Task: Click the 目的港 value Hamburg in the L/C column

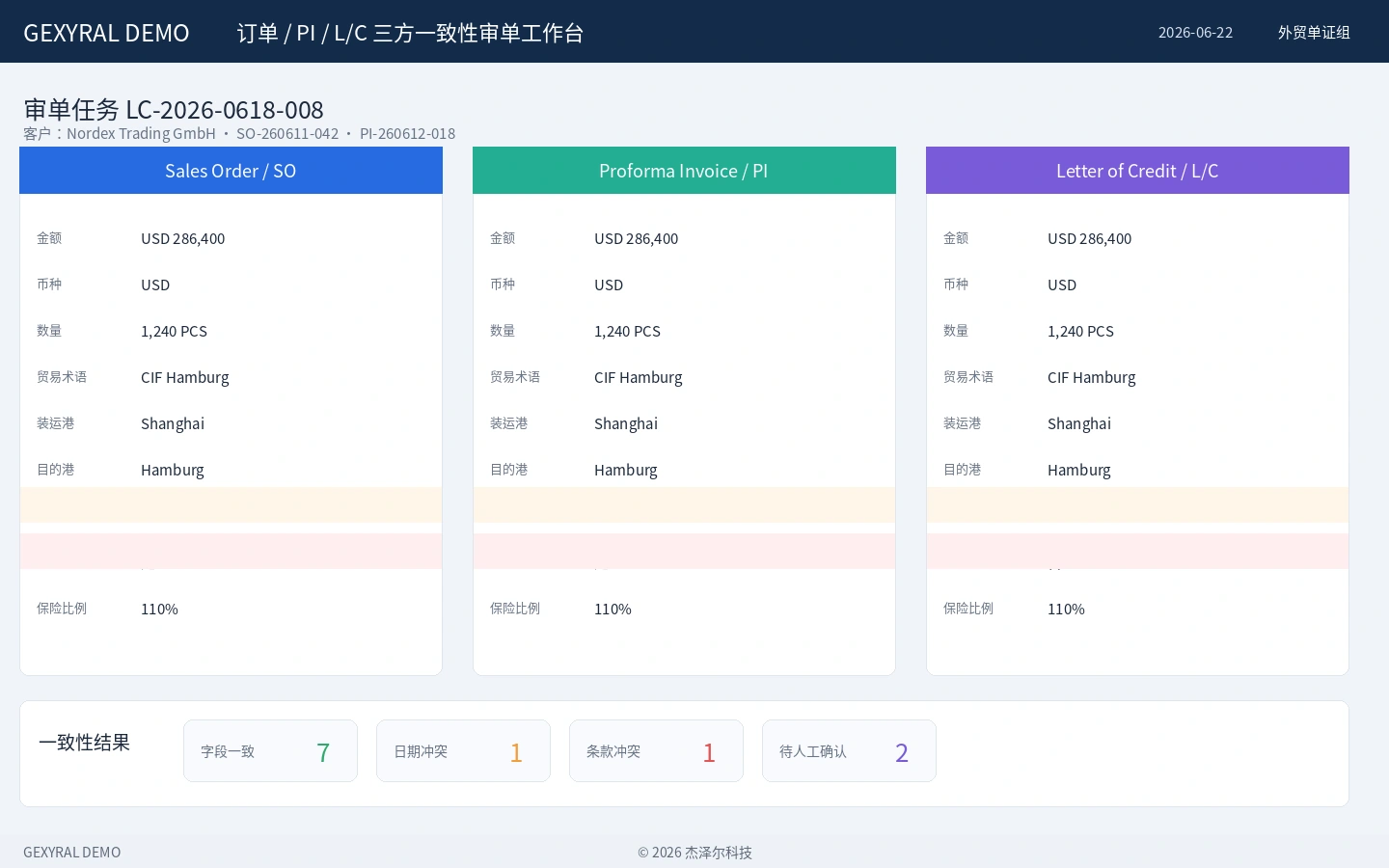Action: pos(1079,470)
